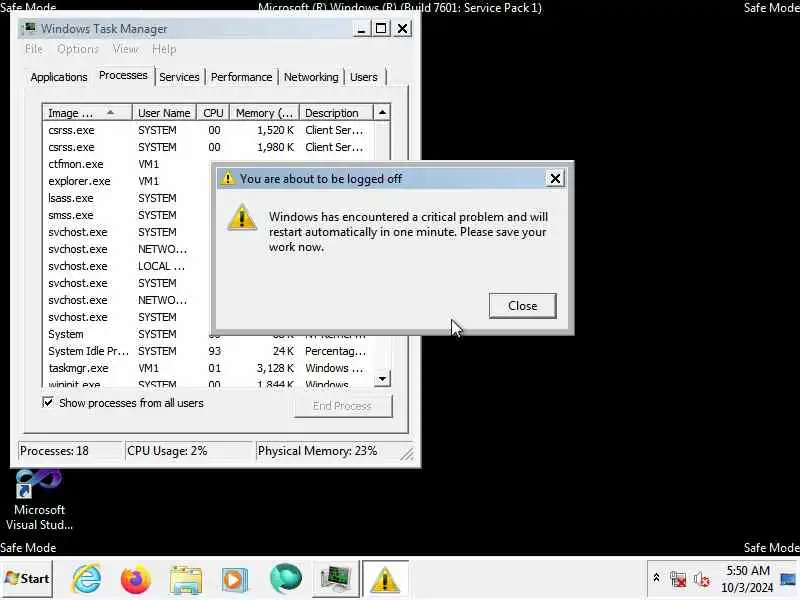Viewport: 800px width, 600px height.
Task: Click the Start button
Action: click(x=27, y=579)
